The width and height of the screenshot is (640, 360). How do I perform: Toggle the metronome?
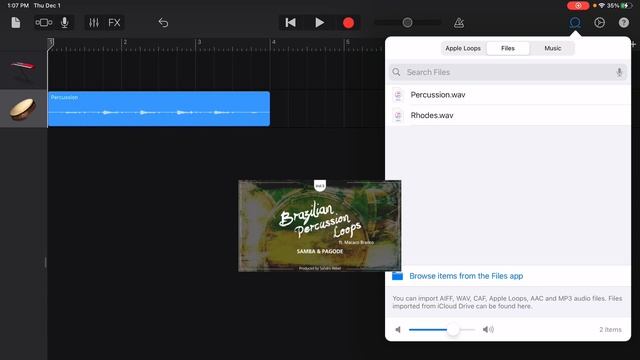coord(459,23)
